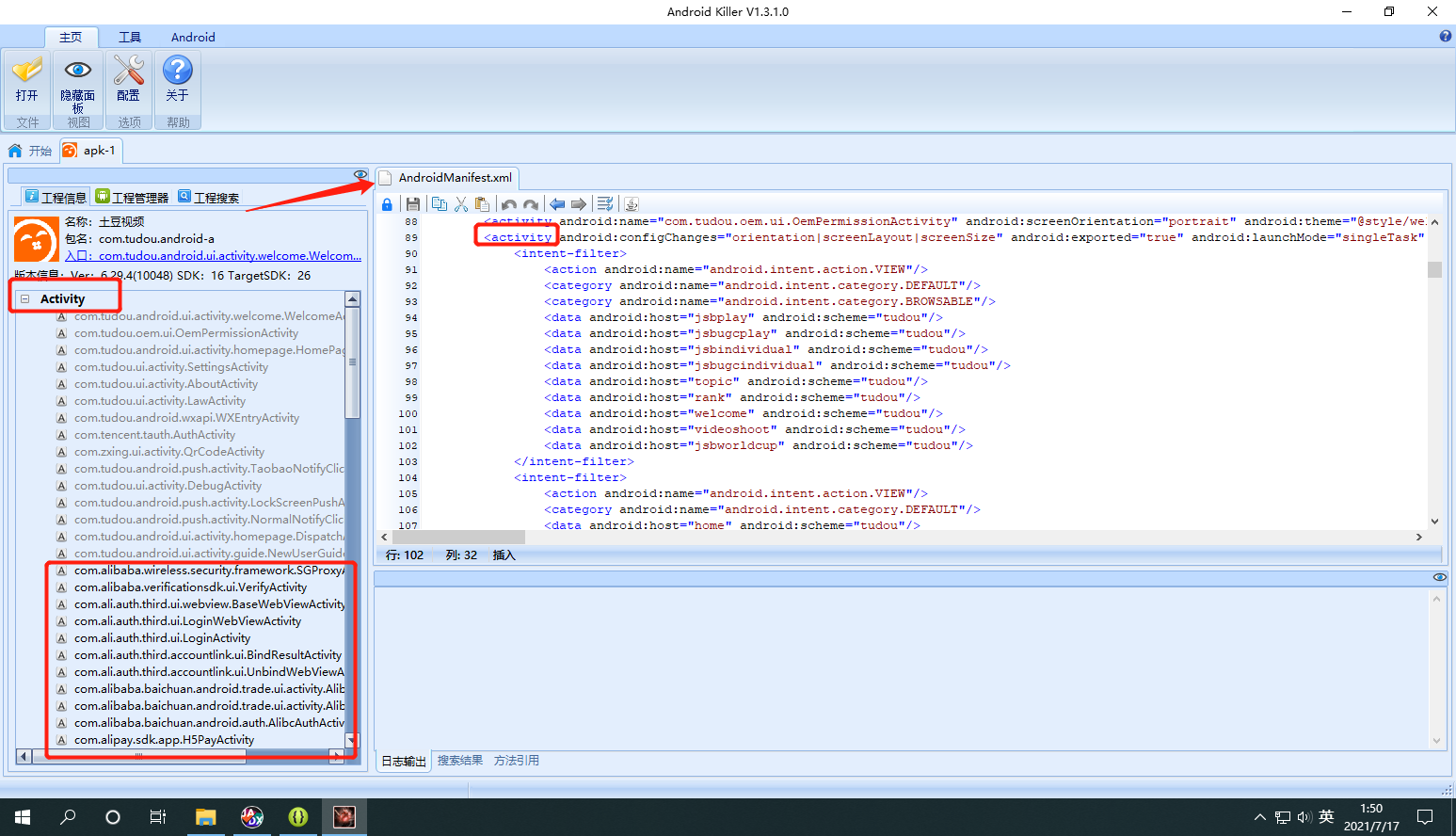Open Task View on the taskbar

[x=158, y=817]
